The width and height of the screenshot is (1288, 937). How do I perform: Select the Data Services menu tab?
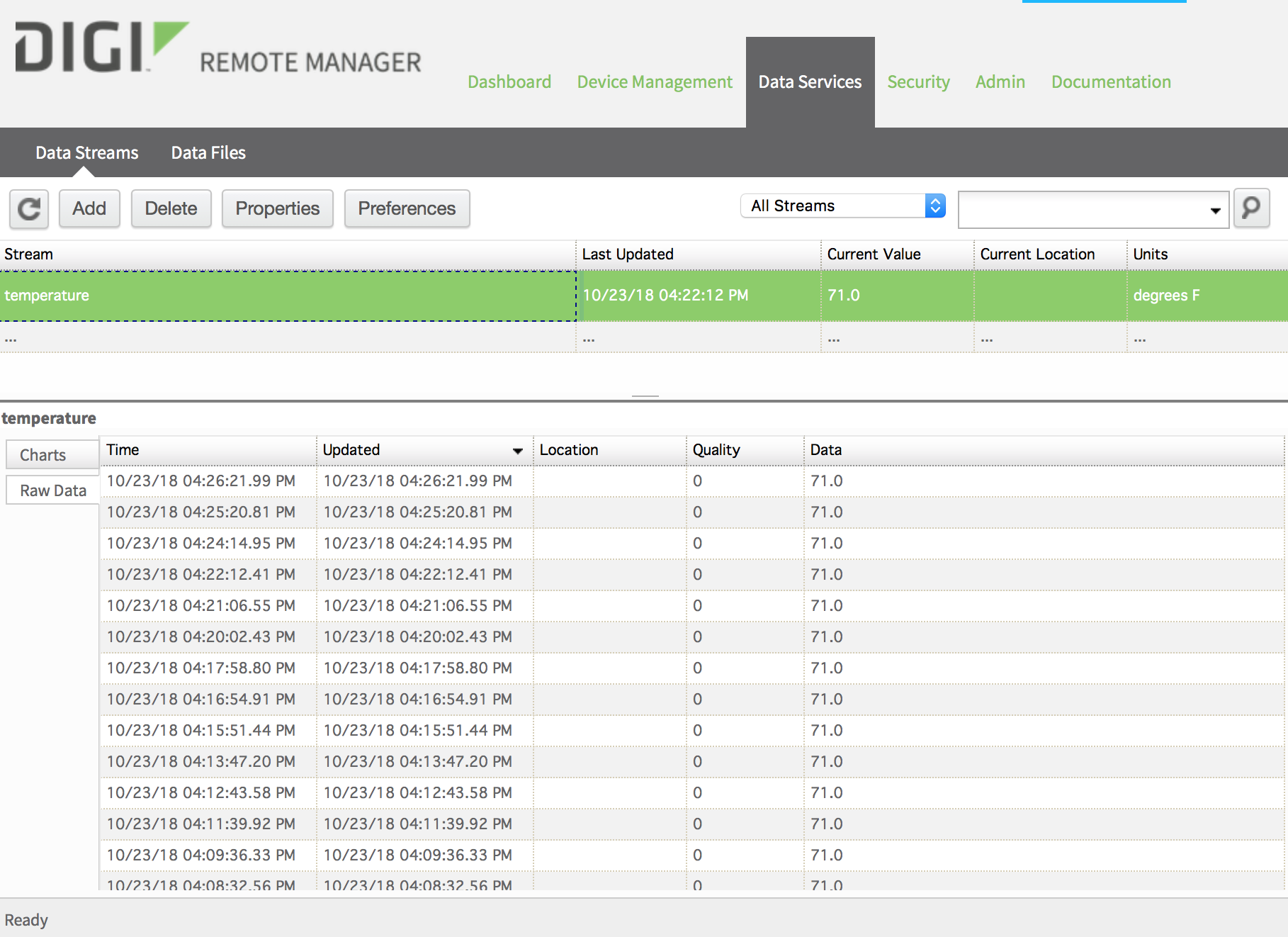(810, 82)
